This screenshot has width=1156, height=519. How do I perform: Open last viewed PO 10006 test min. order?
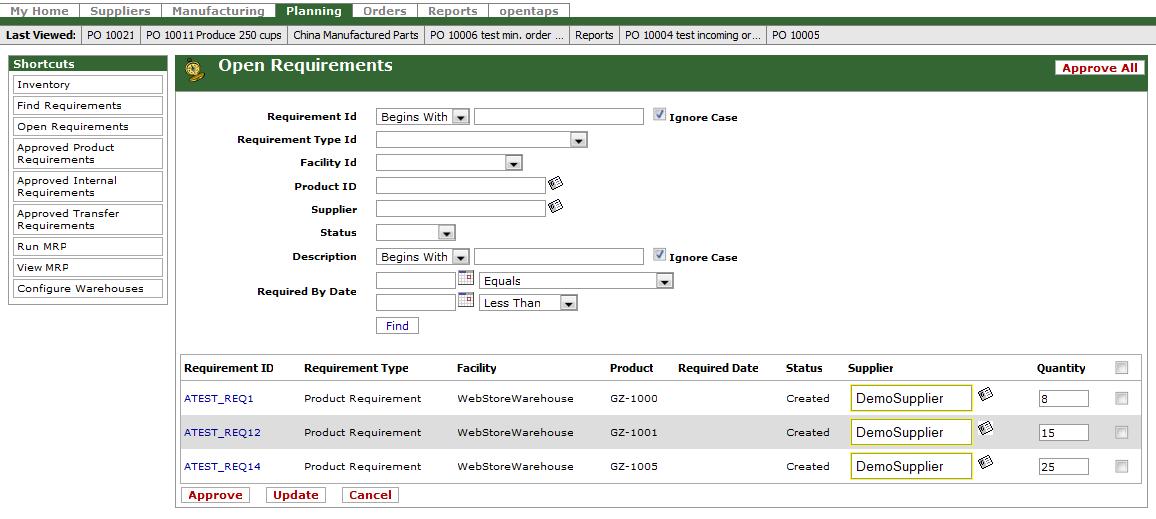pyautogui.click(x=497, y=35)
